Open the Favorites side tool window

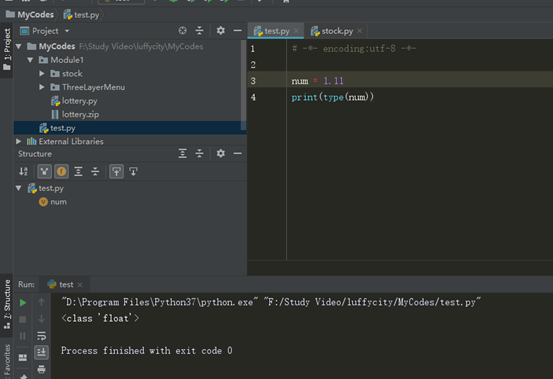pyautogui.click(x=7, y=360)
